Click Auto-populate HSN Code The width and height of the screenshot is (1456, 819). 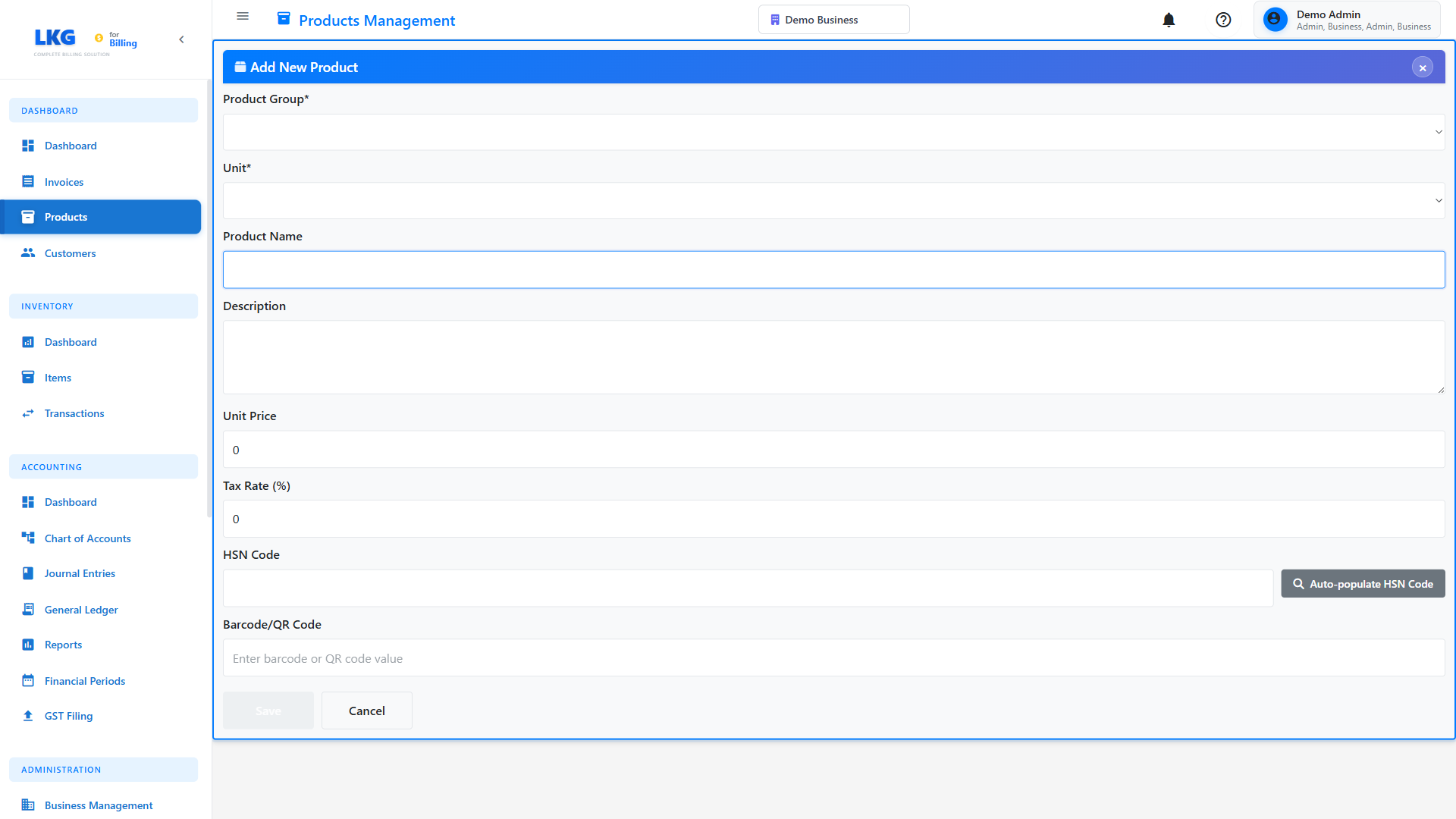1363,584
